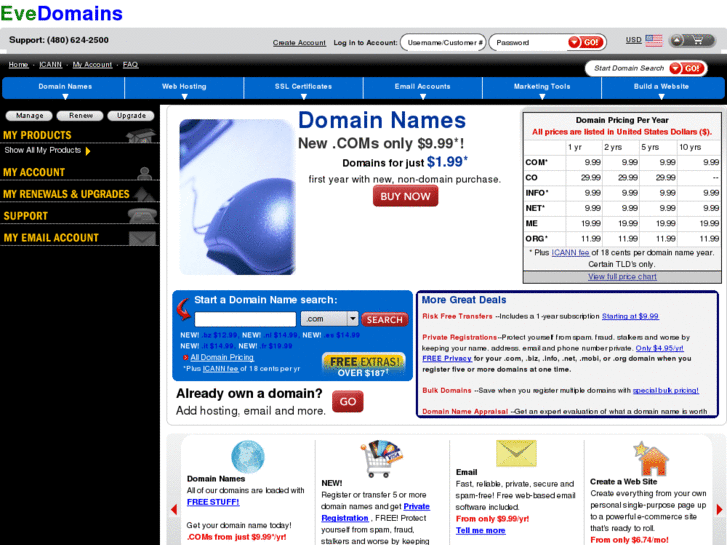Click the domain name search text box
The width and height of the screenshot is (727, 545).
(245, 319)
